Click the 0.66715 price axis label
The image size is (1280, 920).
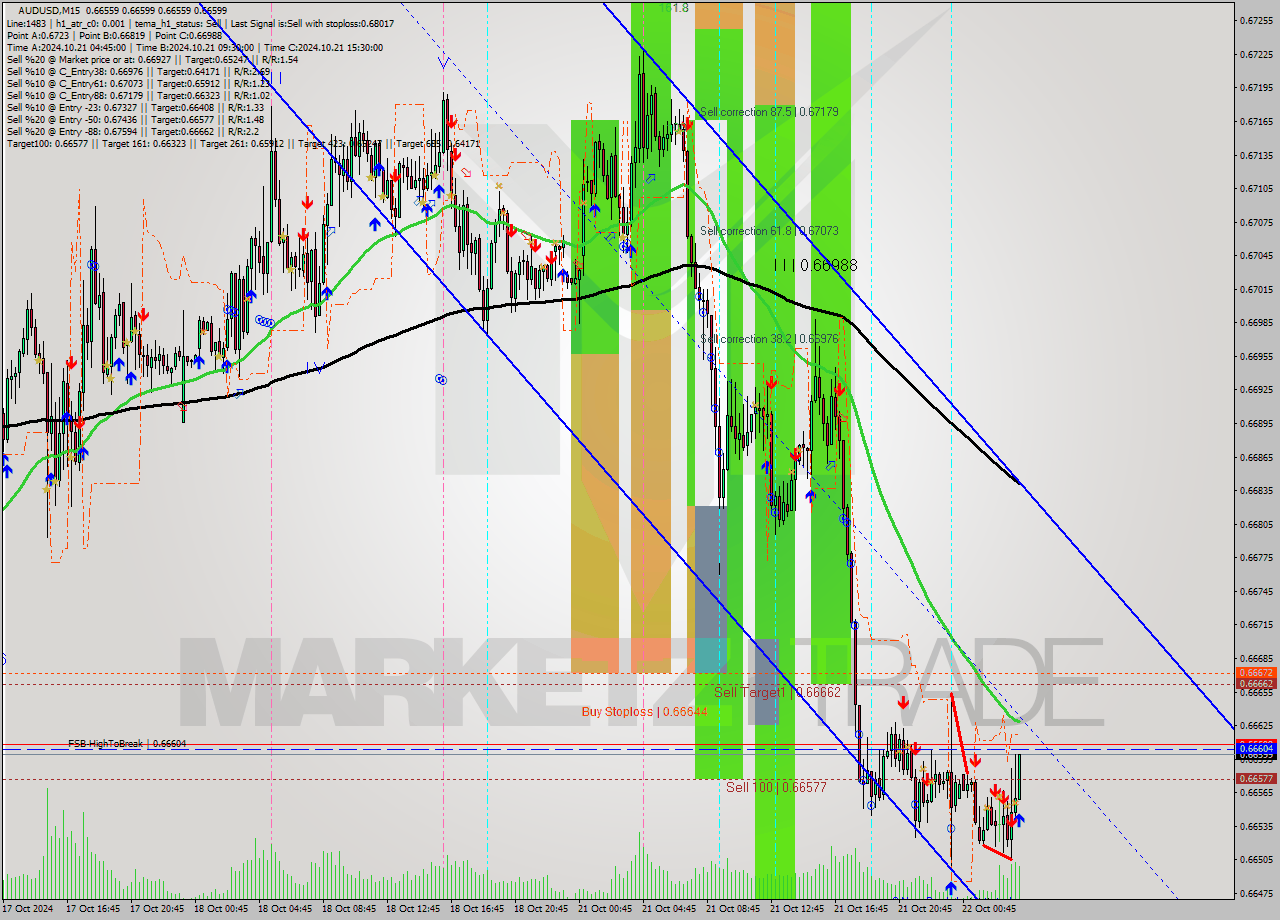(x=1256, y=625)
